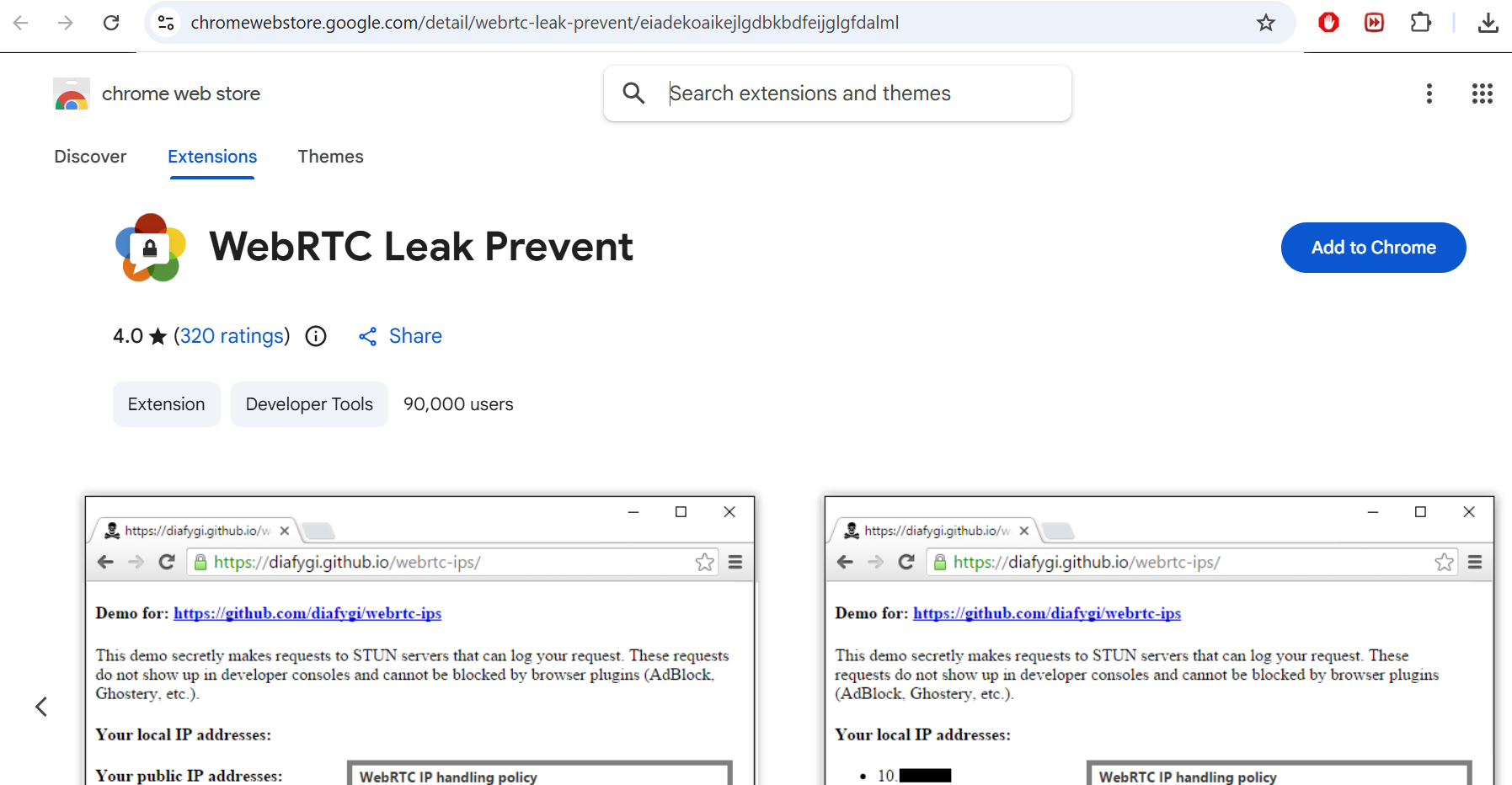Bookmark this page with the star icon
Image resolution: width=1512 pixels, height=785 pixels.
pos(1265,23)
